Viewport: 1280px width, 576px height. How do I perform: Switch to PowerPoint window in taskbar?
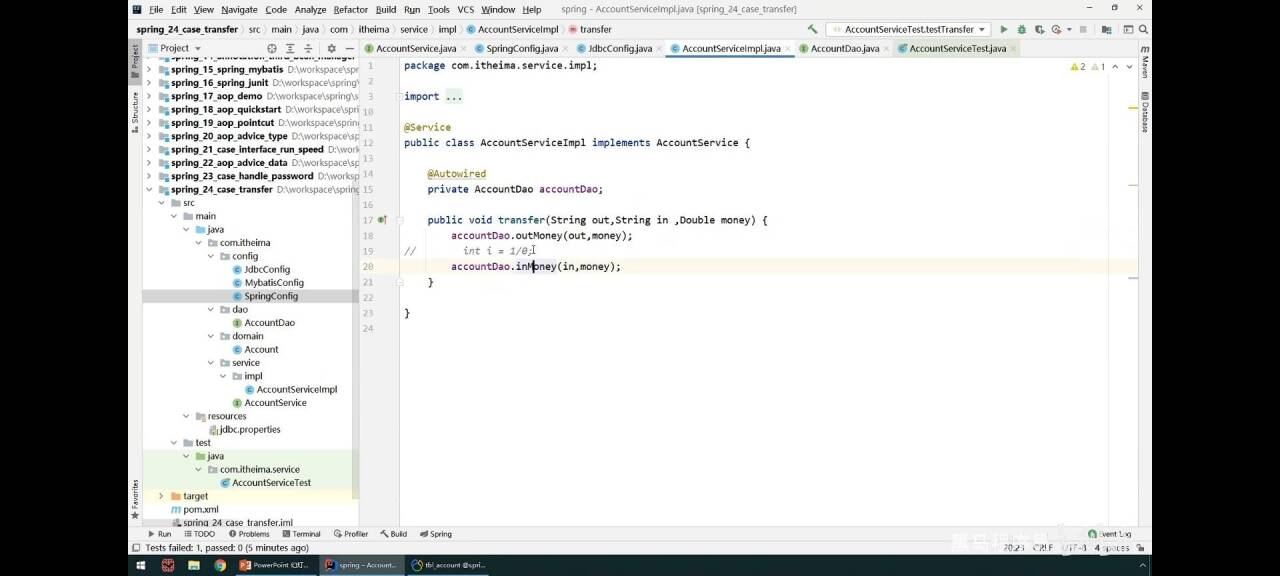point(275,565)
